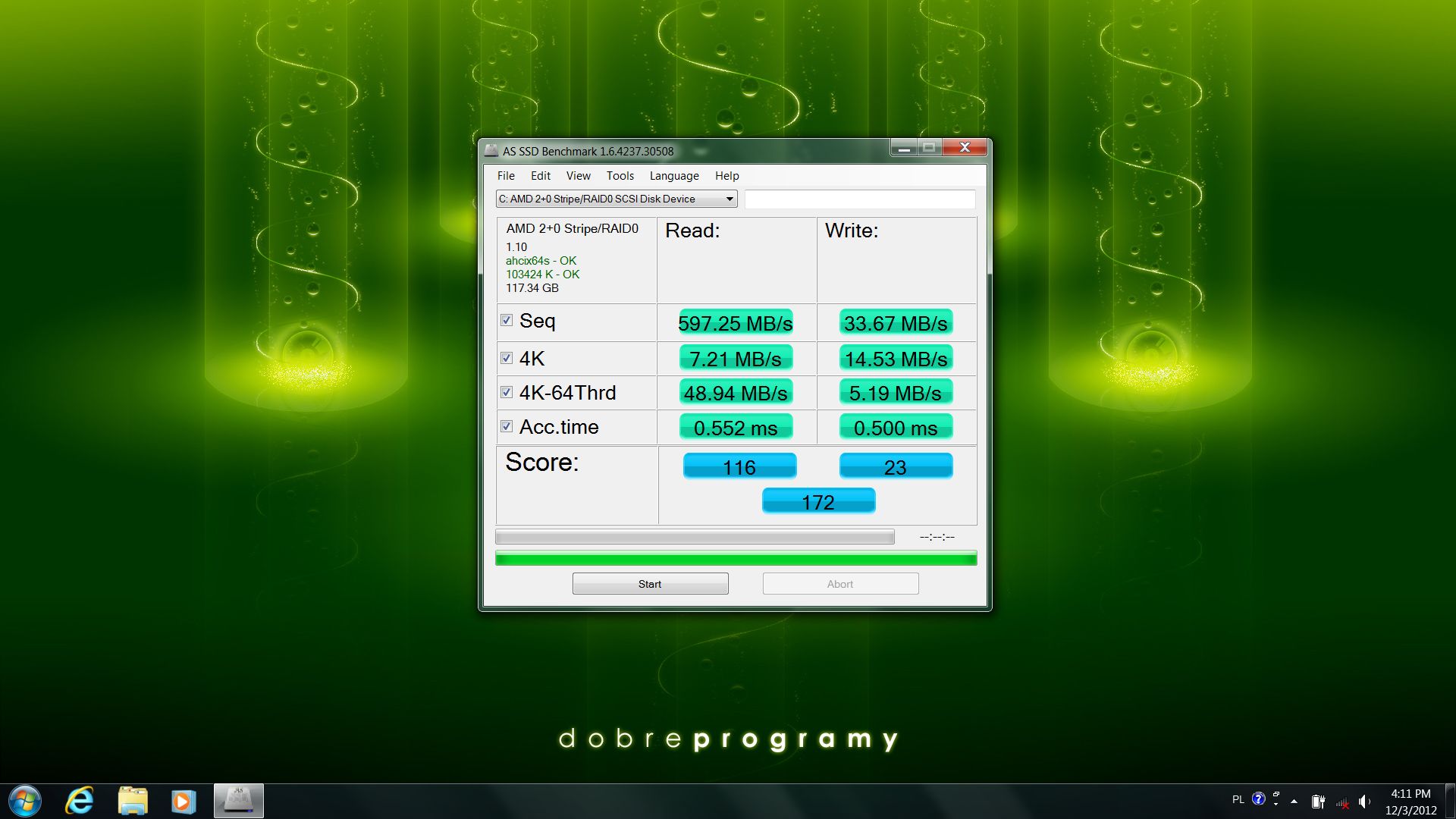Image resolution: width=1456 pixels, height=819 pixels.
Task: Click the 4K write result 14.53 MB/s
Action: click(896, 359)
